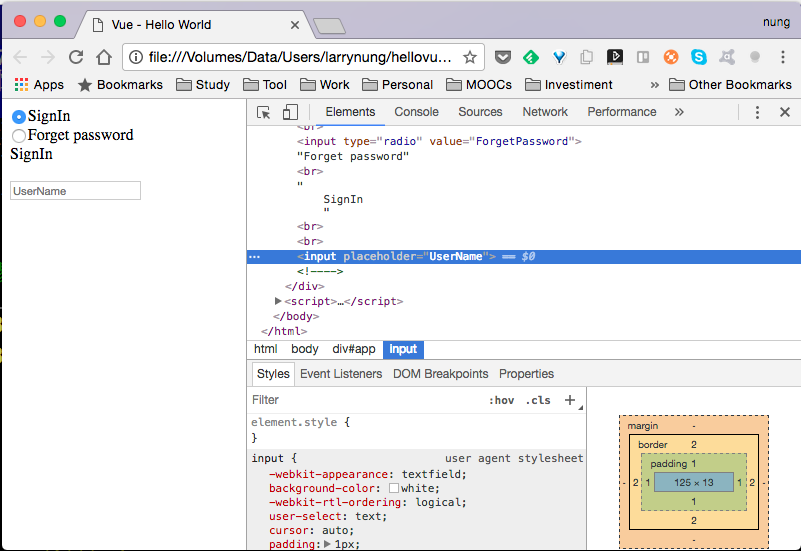Close the Vue - Hello World tab

[295, 25]
